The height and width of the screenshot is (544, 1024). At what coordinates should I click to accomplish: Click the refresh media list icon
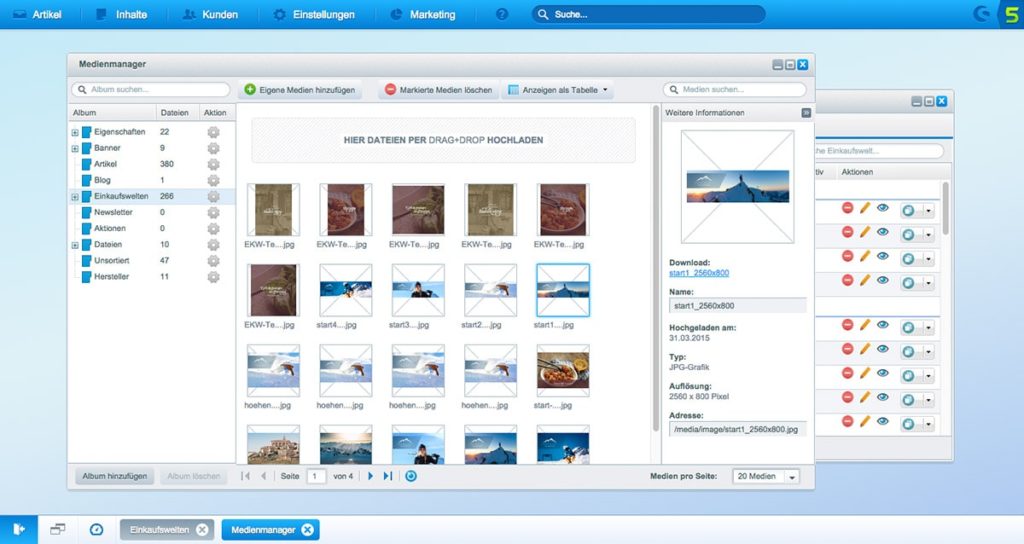point(411,476)
